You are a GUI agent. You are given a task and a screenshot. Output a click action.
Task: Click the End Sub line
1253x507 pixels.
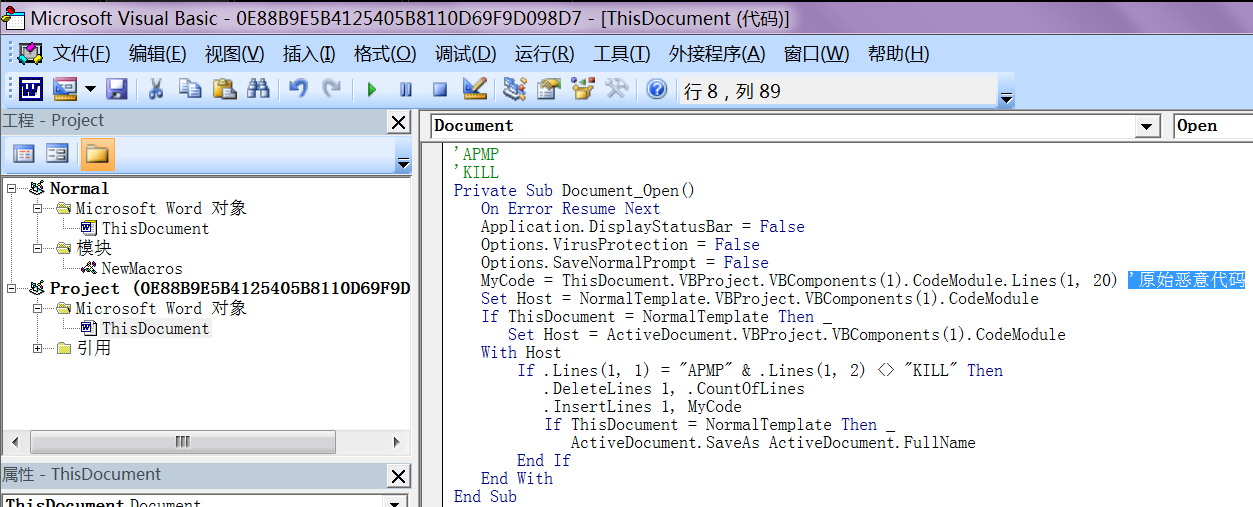click(x=485, y=496)
